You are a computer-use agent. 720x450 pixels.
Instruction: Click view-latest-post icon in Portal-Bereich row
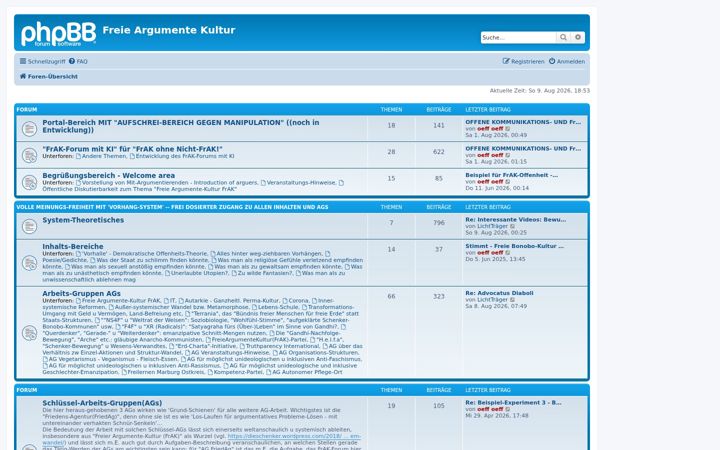(x=508, y=129)
